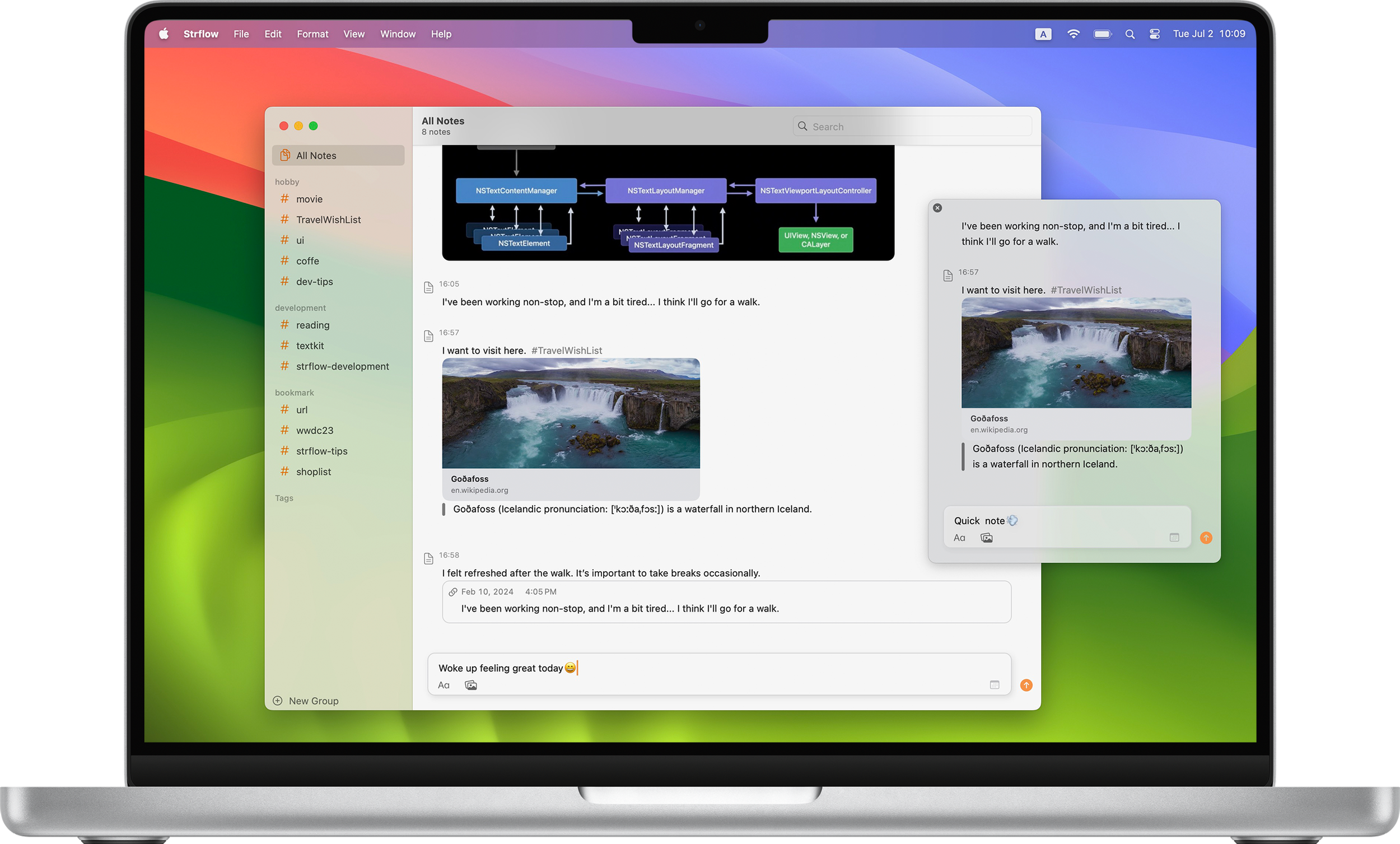1400x844 pixels.
Task: Open Spotlight search in menu bar
Action: pyautogui.click(x=1130, y=34)
